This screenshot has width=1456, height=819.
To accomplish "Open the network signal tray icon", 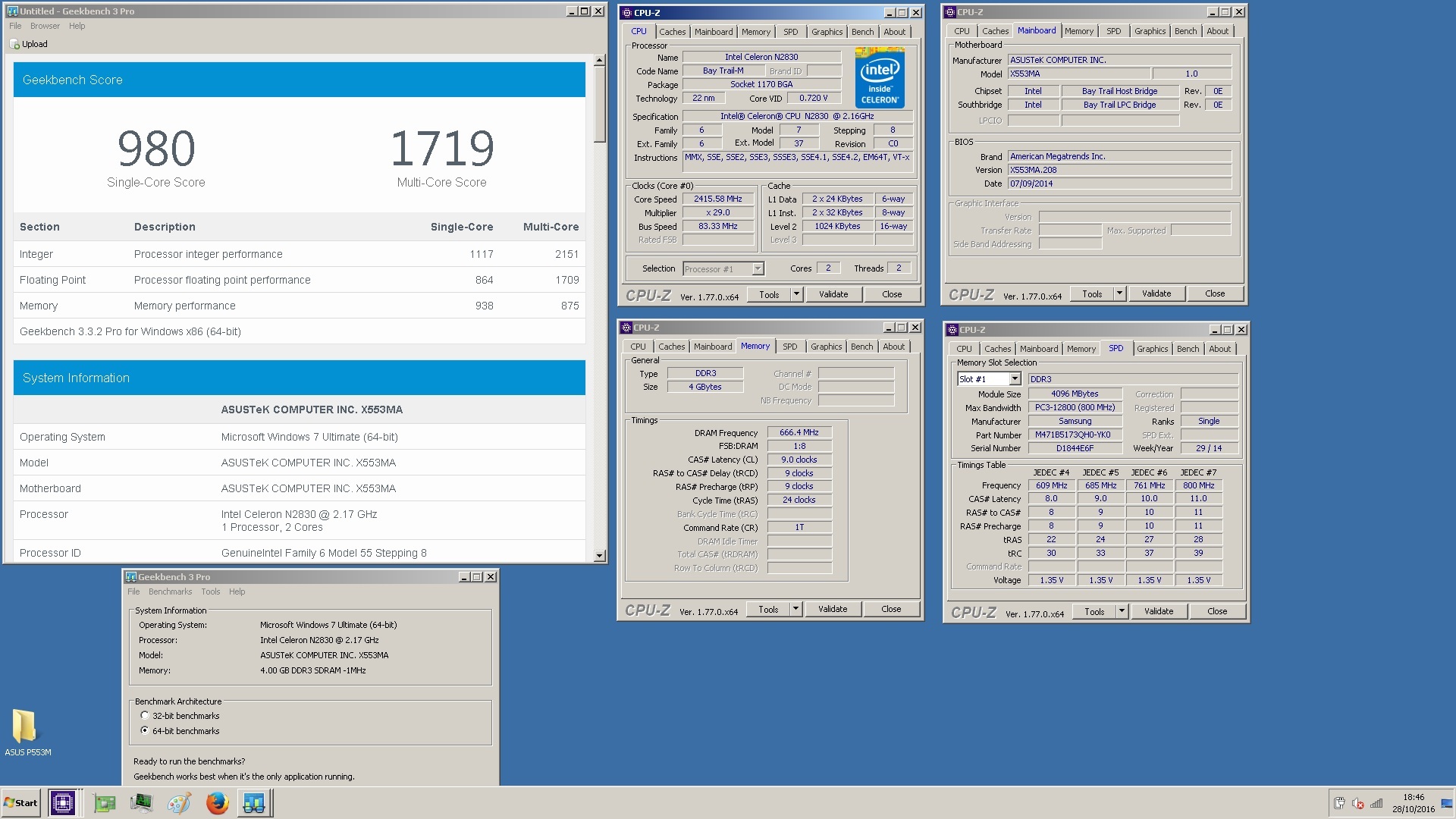I will 1376,804.
